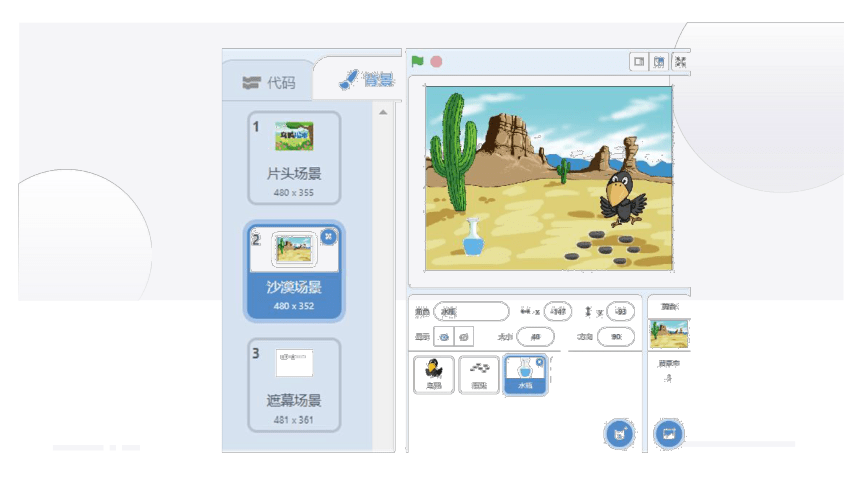Viewport: 860px width, 484px height.
Task: Enter full screen stage mode
Action: click(680, 61)
